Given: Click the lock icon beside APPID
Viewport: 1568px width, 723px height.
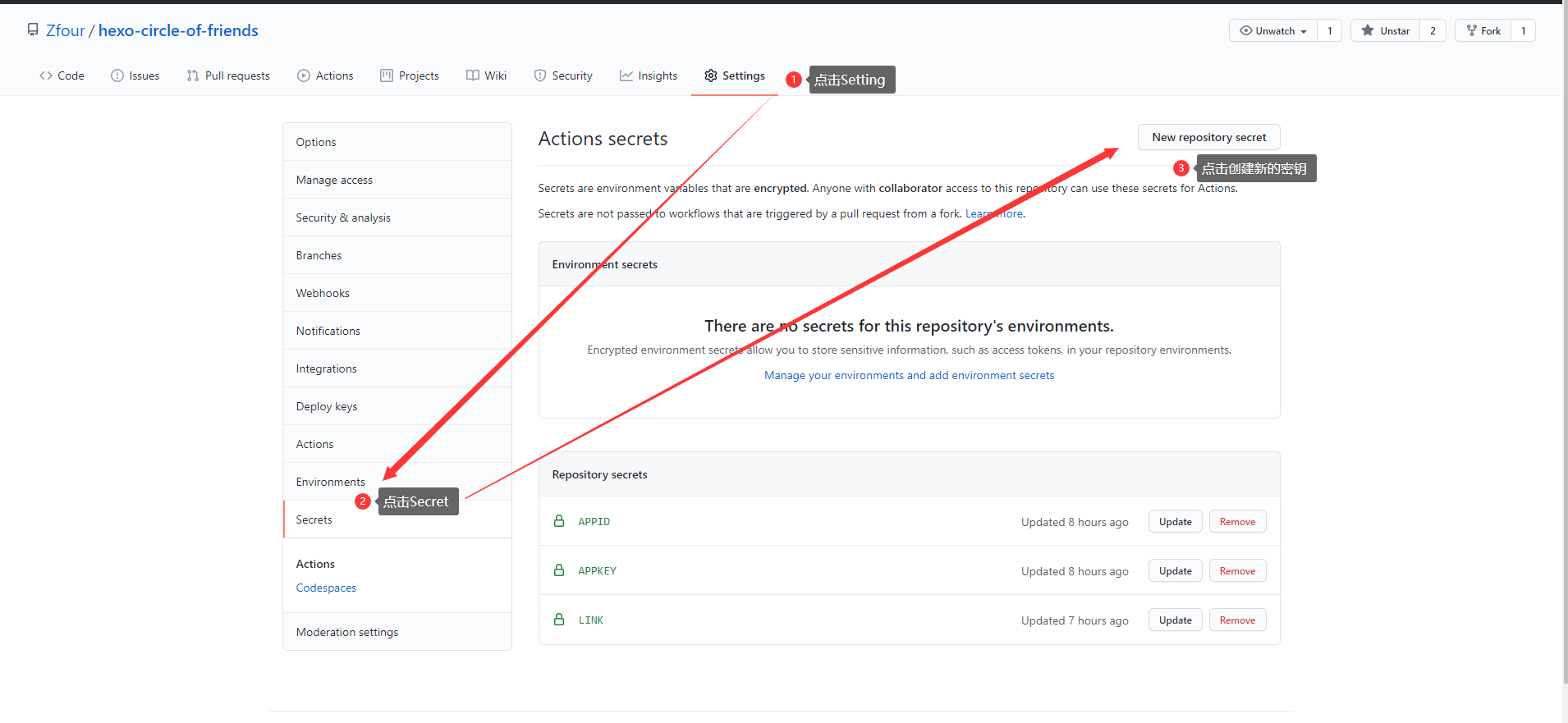Looking at the screenshot, I should (x=559, y=521).
